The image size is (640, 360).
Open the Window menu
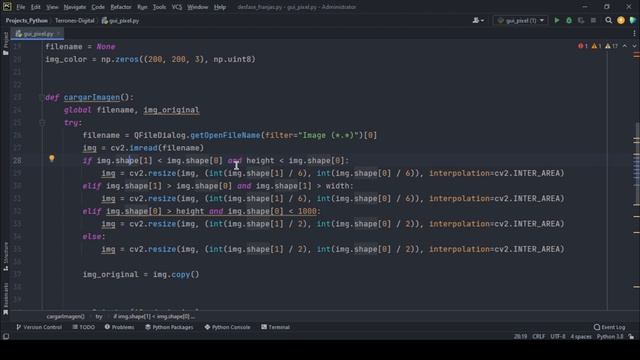pos(198,7)
